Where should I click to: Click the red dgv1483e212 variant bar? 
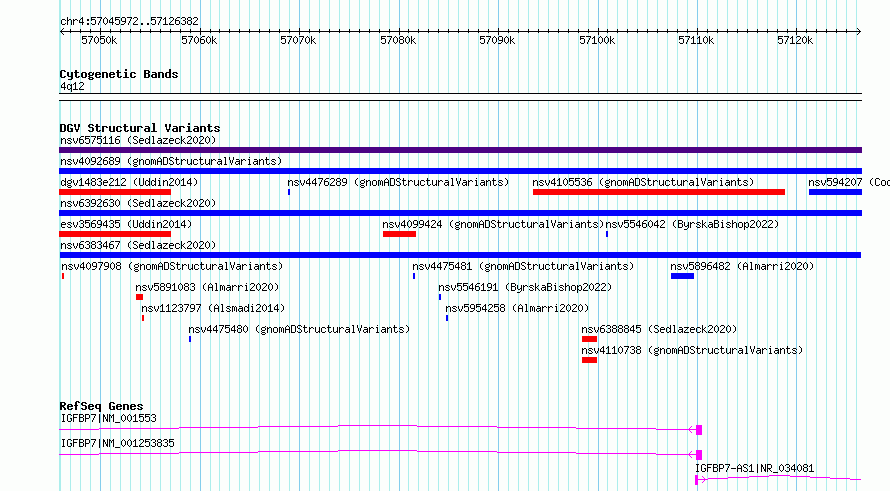[x=115, y=192]
